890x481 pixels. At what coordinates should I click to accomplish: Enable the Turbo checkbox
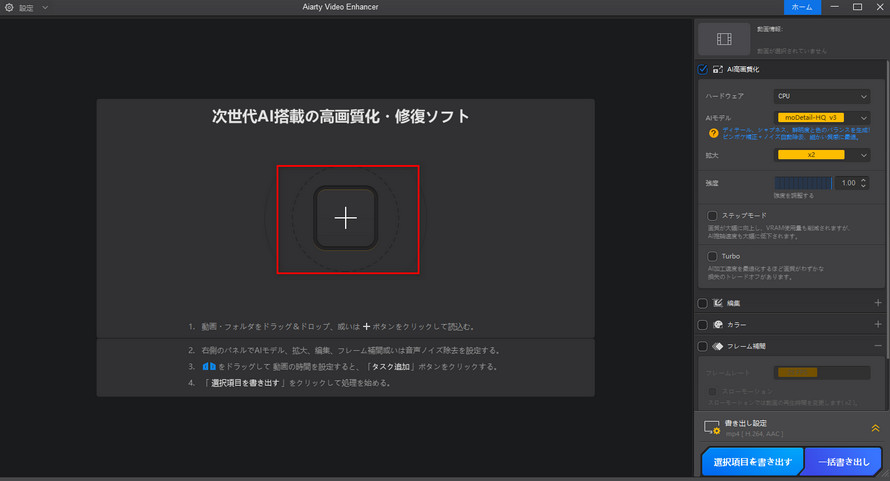(712, 256)
